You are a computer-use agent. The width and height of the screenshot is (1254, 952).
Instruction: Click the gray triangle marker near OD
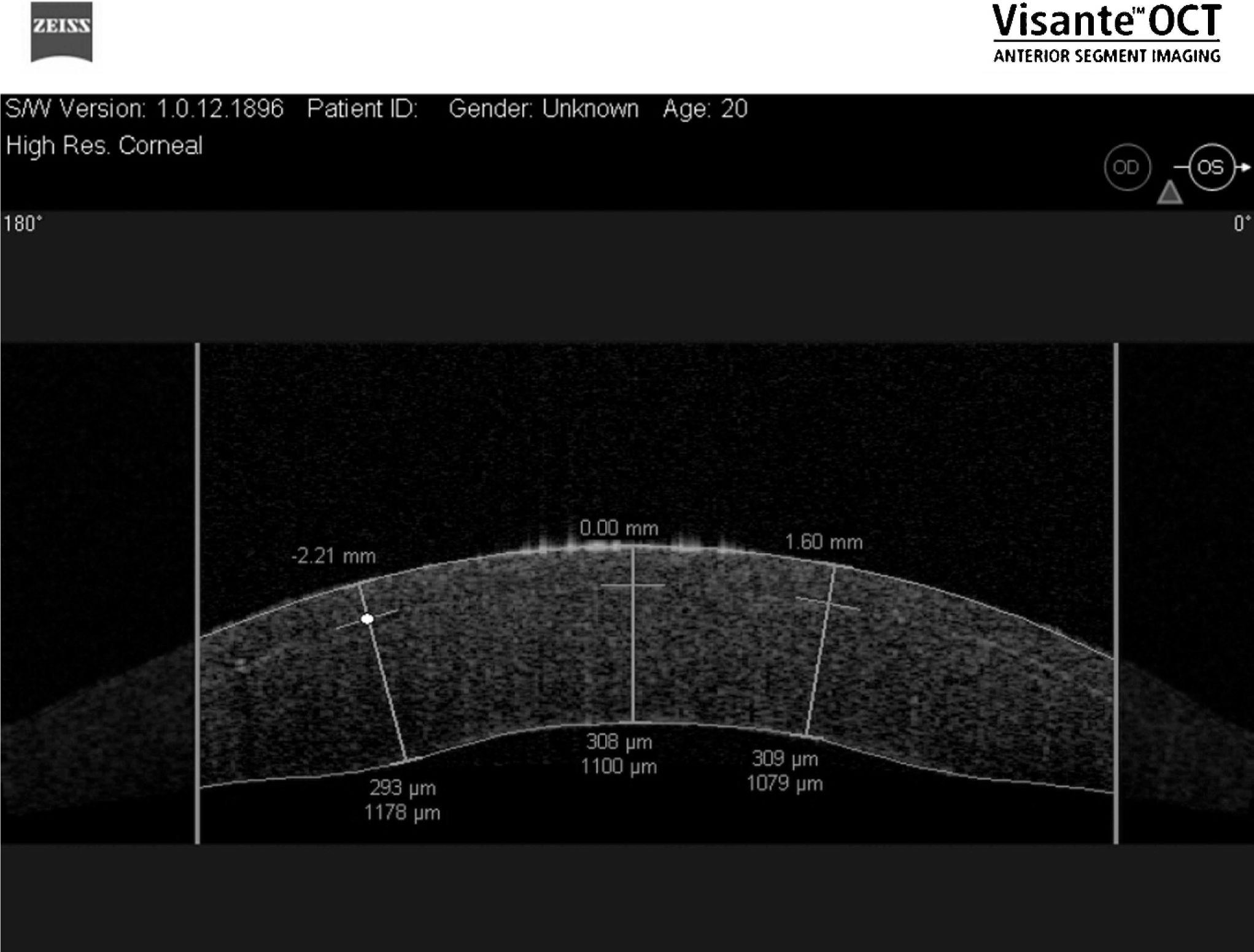[1169, 192]
